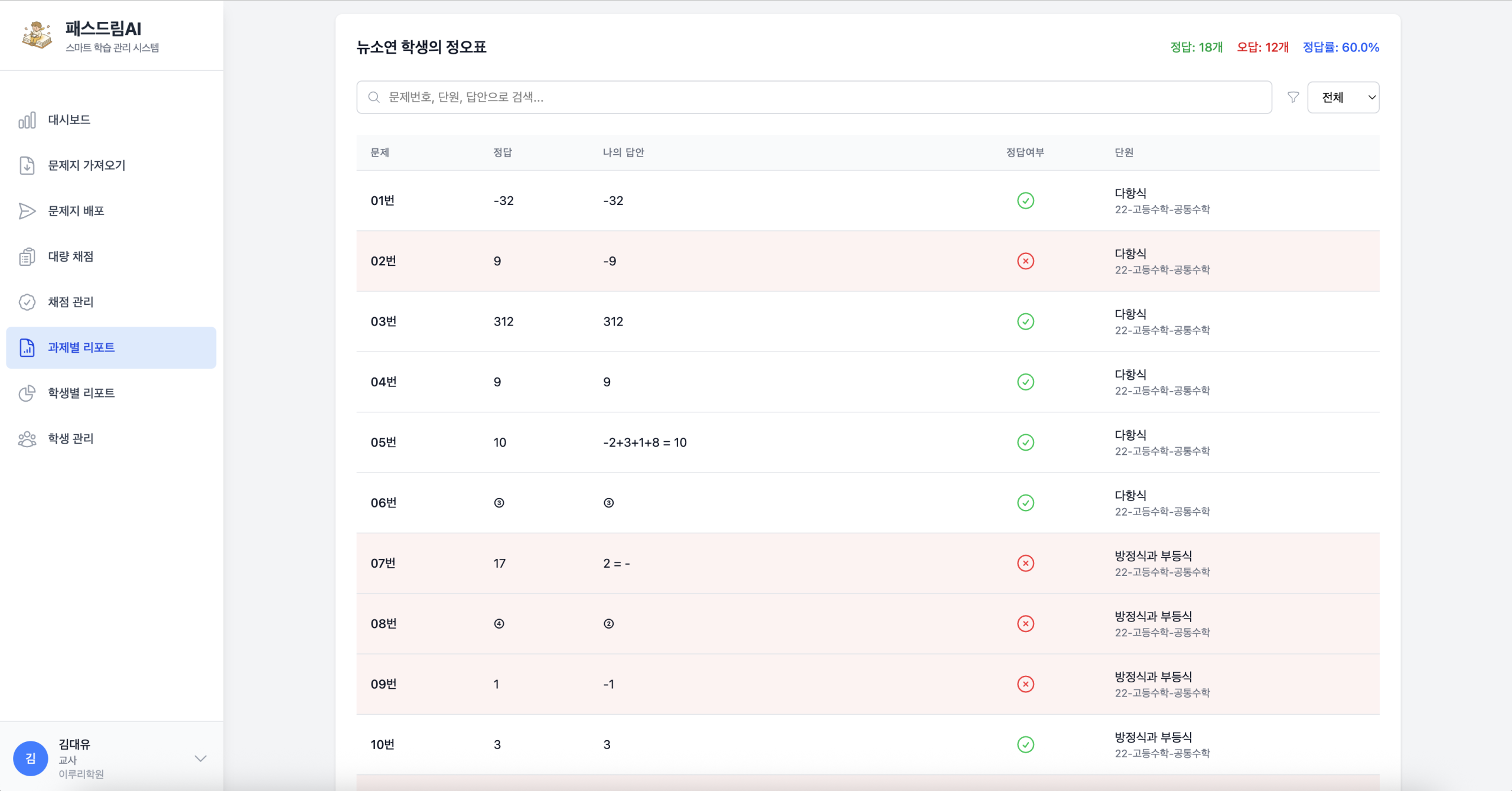Click the 대량 채점 clipboard icon
Image resolution: width=1512 pixels, height=791 pixels.
tap(27, 256)
